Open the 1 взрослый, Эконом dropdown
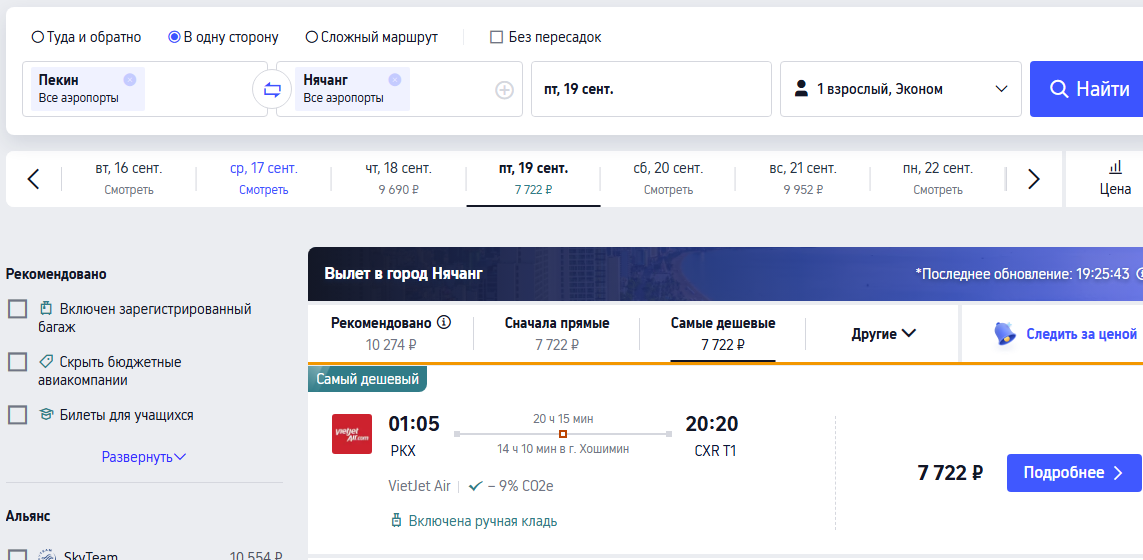 pyautogui.click(x=901, y=89)
